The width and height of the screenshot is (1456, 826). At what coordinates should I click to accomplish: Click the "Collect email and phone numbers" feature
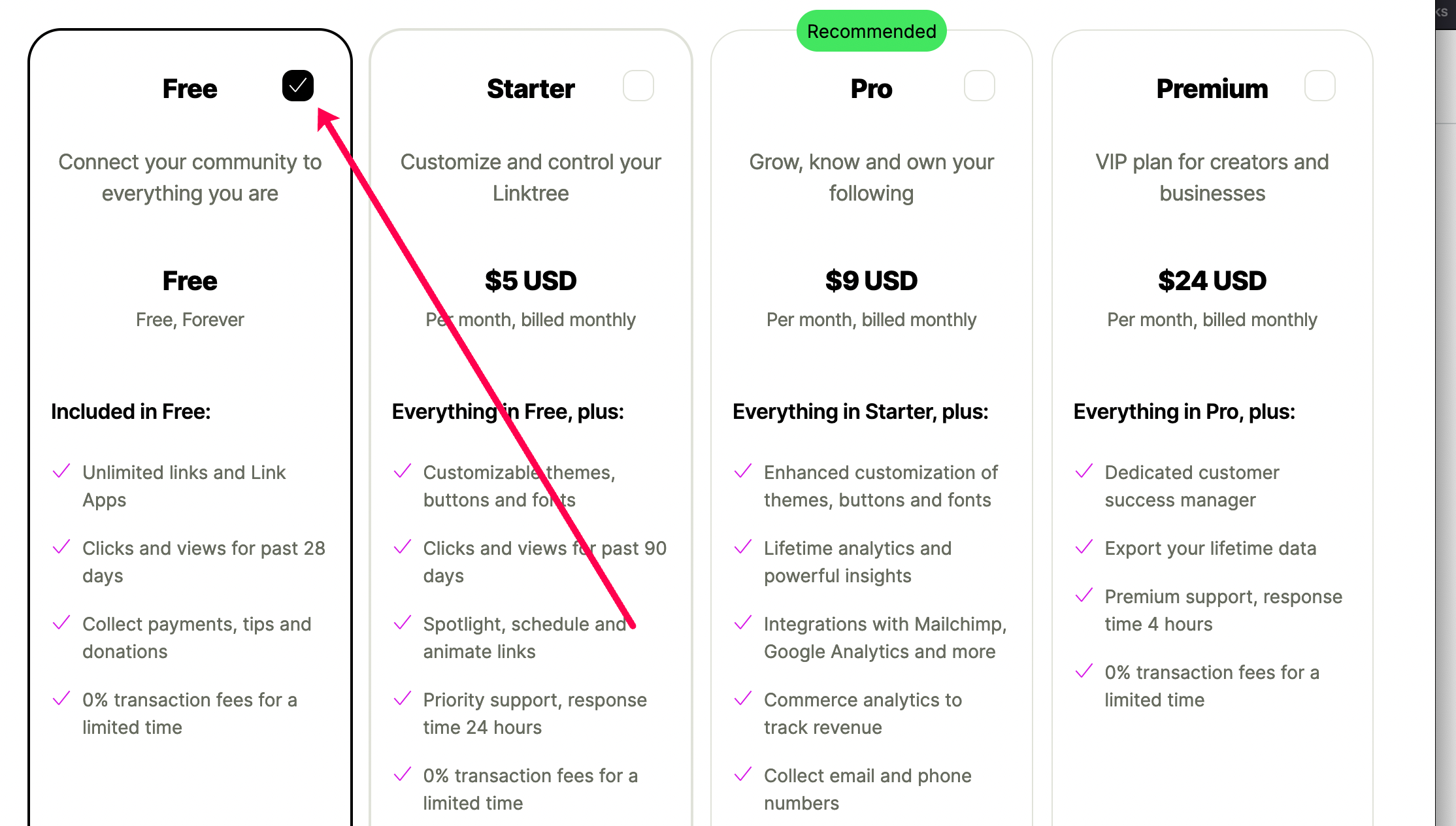point(867,789)
